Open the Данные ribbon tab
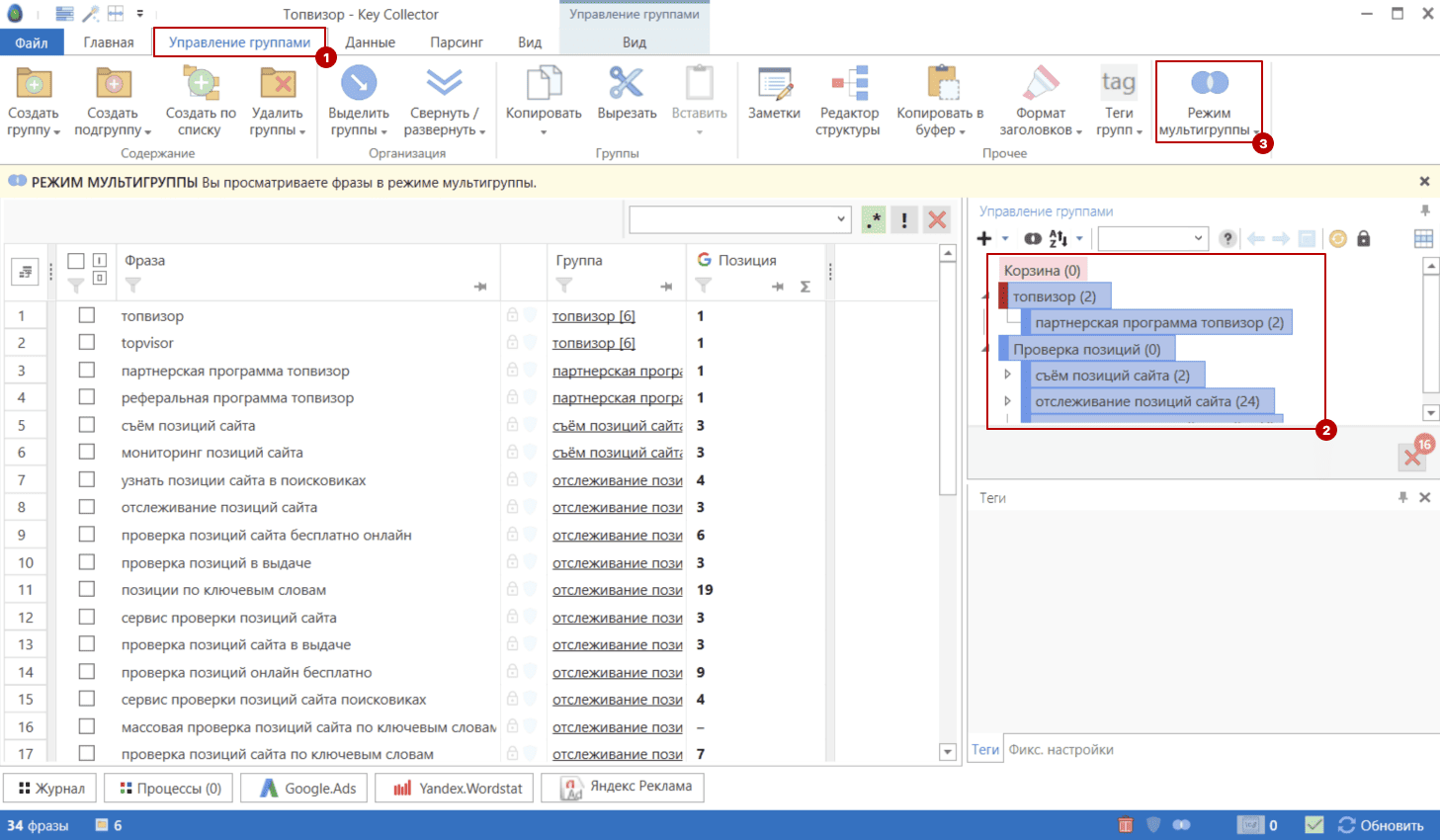The height and width of the screenshot is (840, 1440). [x=371, y=42]
